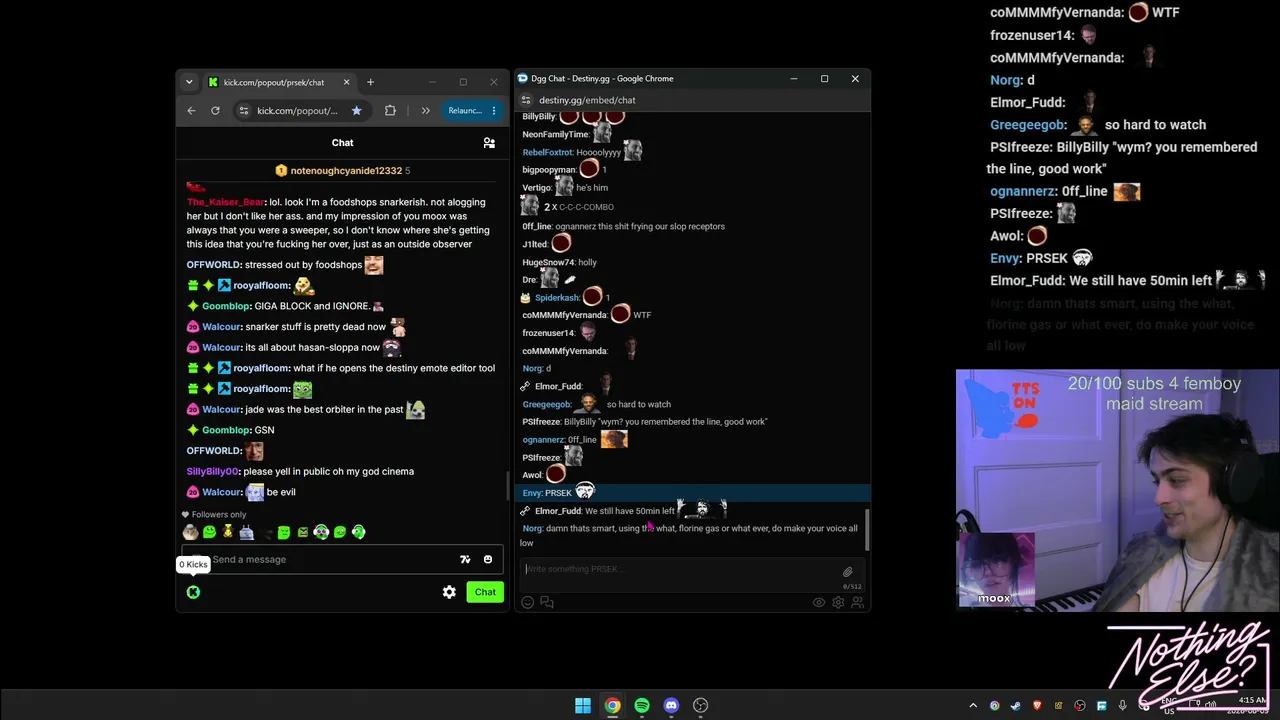Click username The_Kaiser_Bear in Kick chat
Viewport: 1280px width, 720px height.
[225, 202]
